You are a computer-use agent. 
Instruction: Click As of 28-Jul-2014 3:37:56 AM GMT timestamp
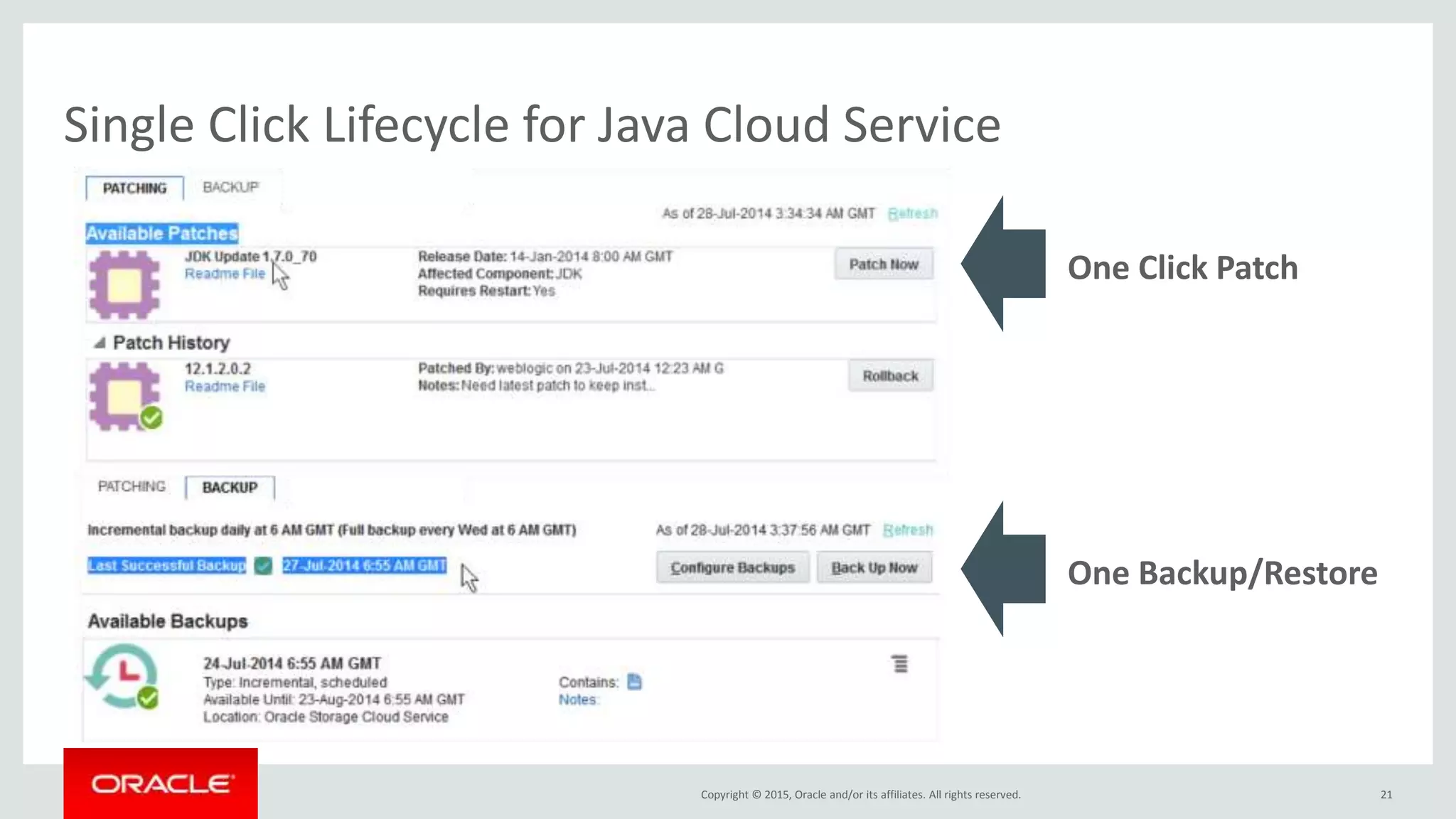(763, 530)
